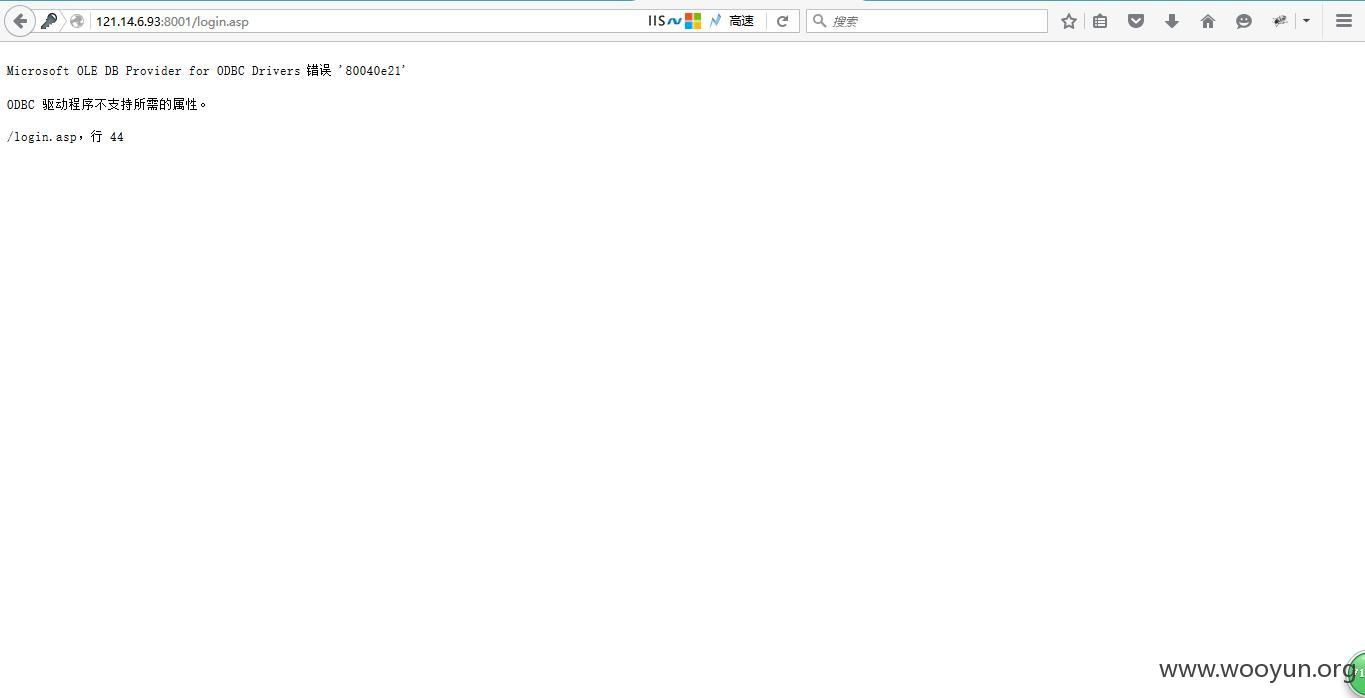
Task: Show bookmarks list icon
Action: coord(1100,21)
